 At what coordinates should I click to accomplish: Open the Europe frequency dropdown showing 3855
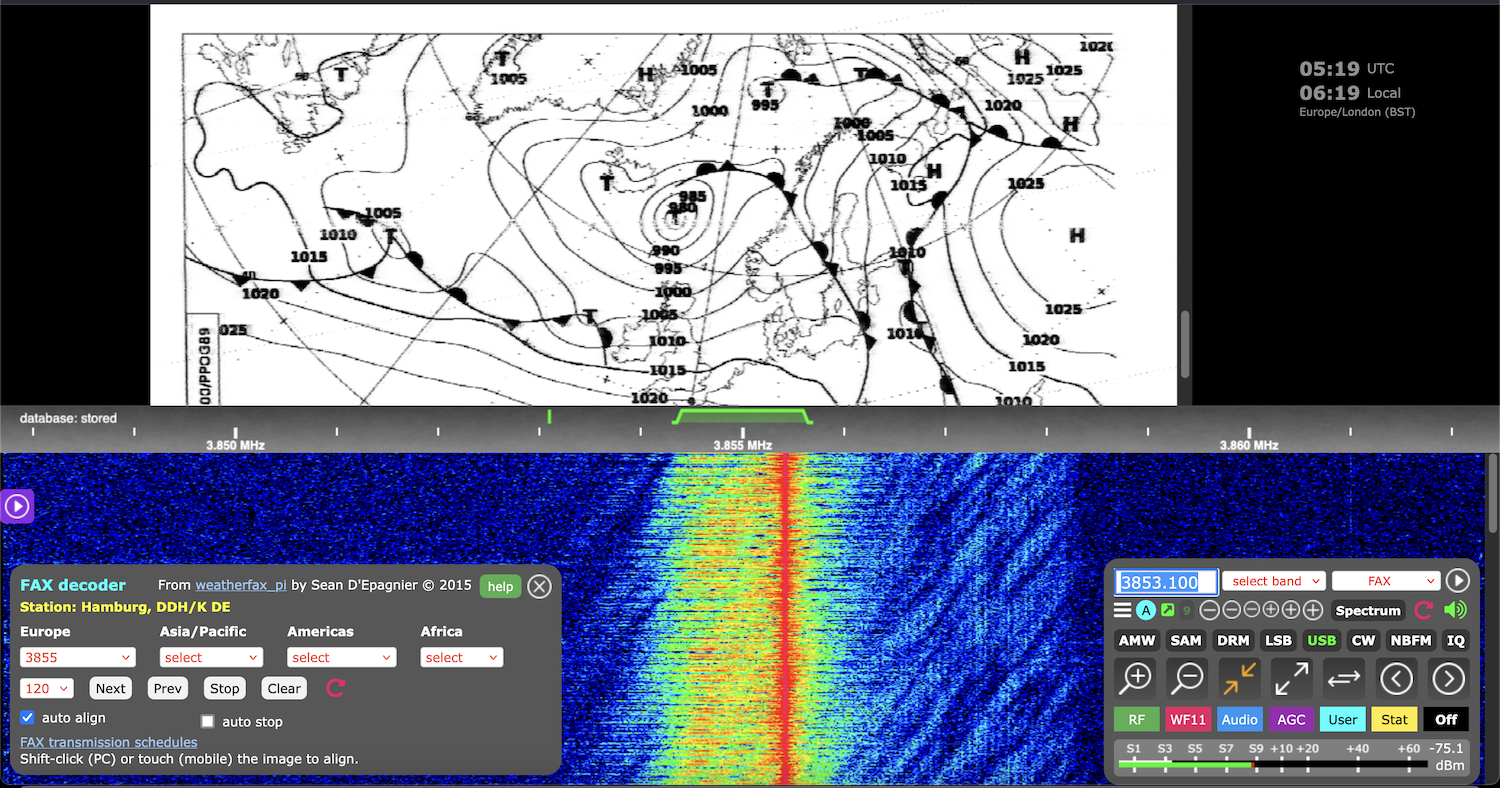pyautogui.click(x=78, y=657)
